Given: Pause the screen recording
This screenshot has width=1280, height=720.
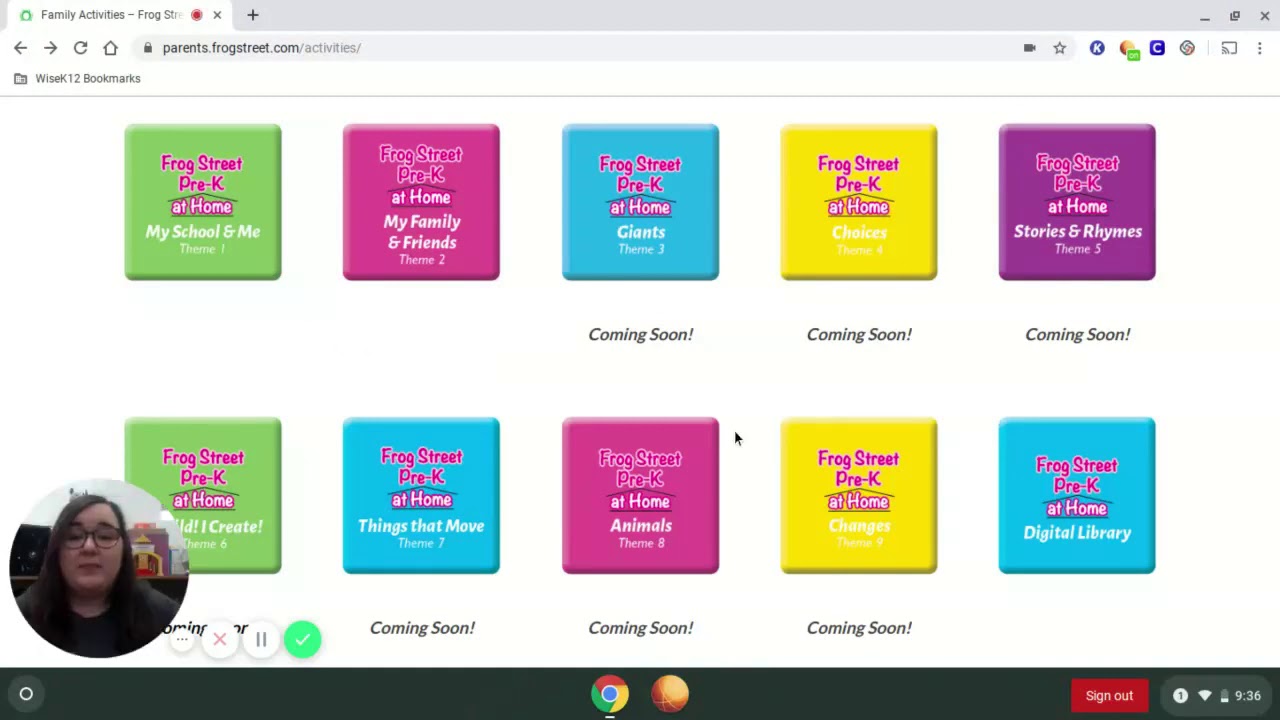Looking at the screenshot, I should point(261,639).
